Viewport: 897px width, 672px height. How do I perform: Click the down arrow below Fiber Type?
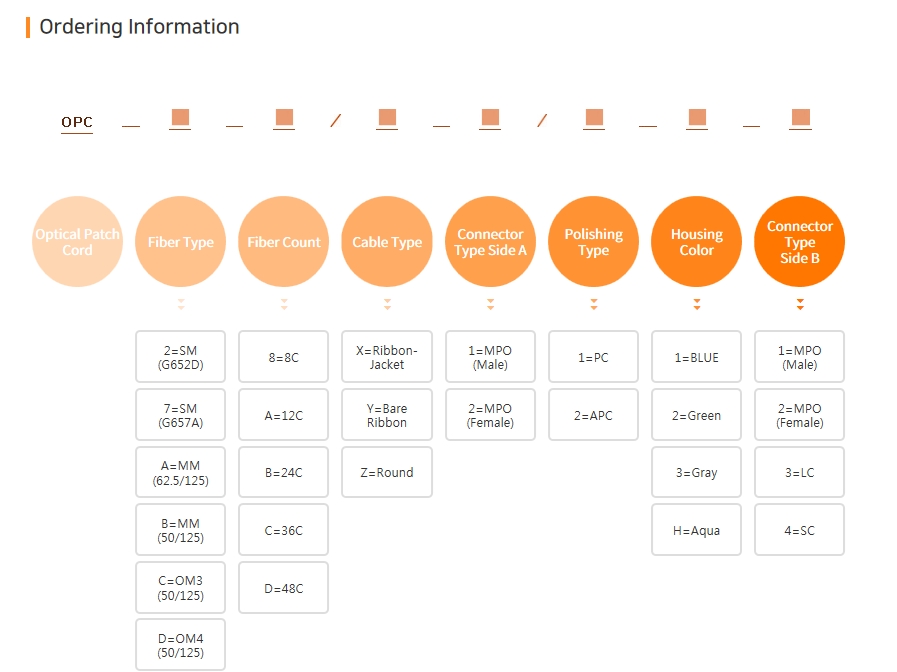tap(180, 304)
